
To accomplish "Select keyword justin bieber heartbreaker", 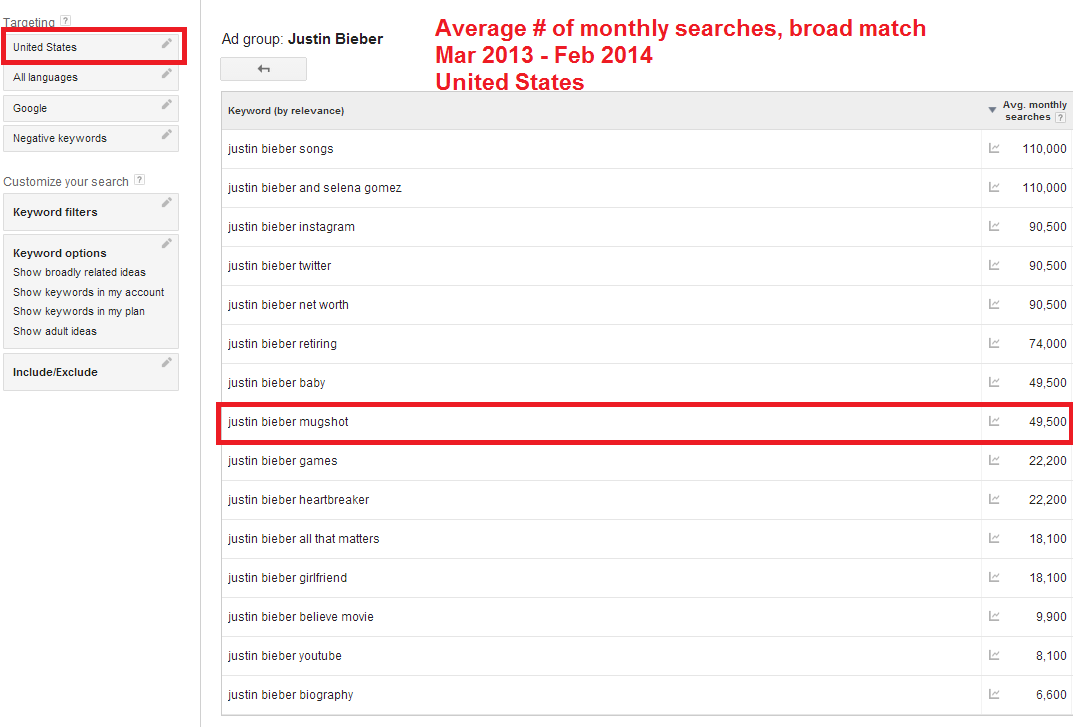I will [x=298, y=500].
